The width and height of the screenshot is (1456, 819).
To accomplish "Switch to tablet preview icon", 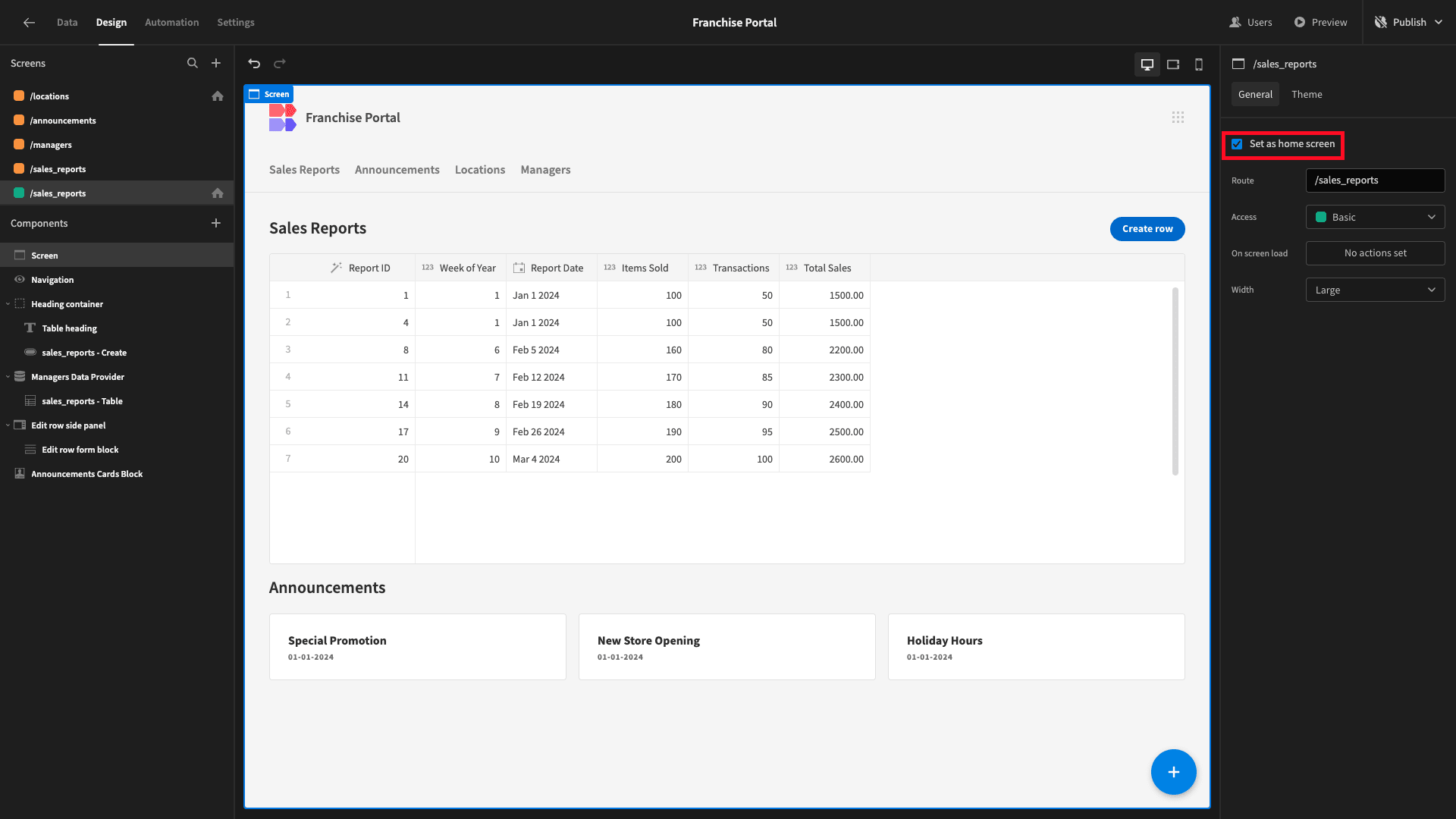I will (x=1173, y=64).
